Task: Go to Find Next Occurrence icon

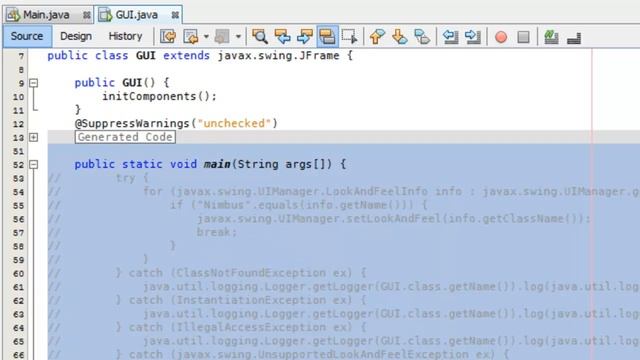Action: click(305, 37)
